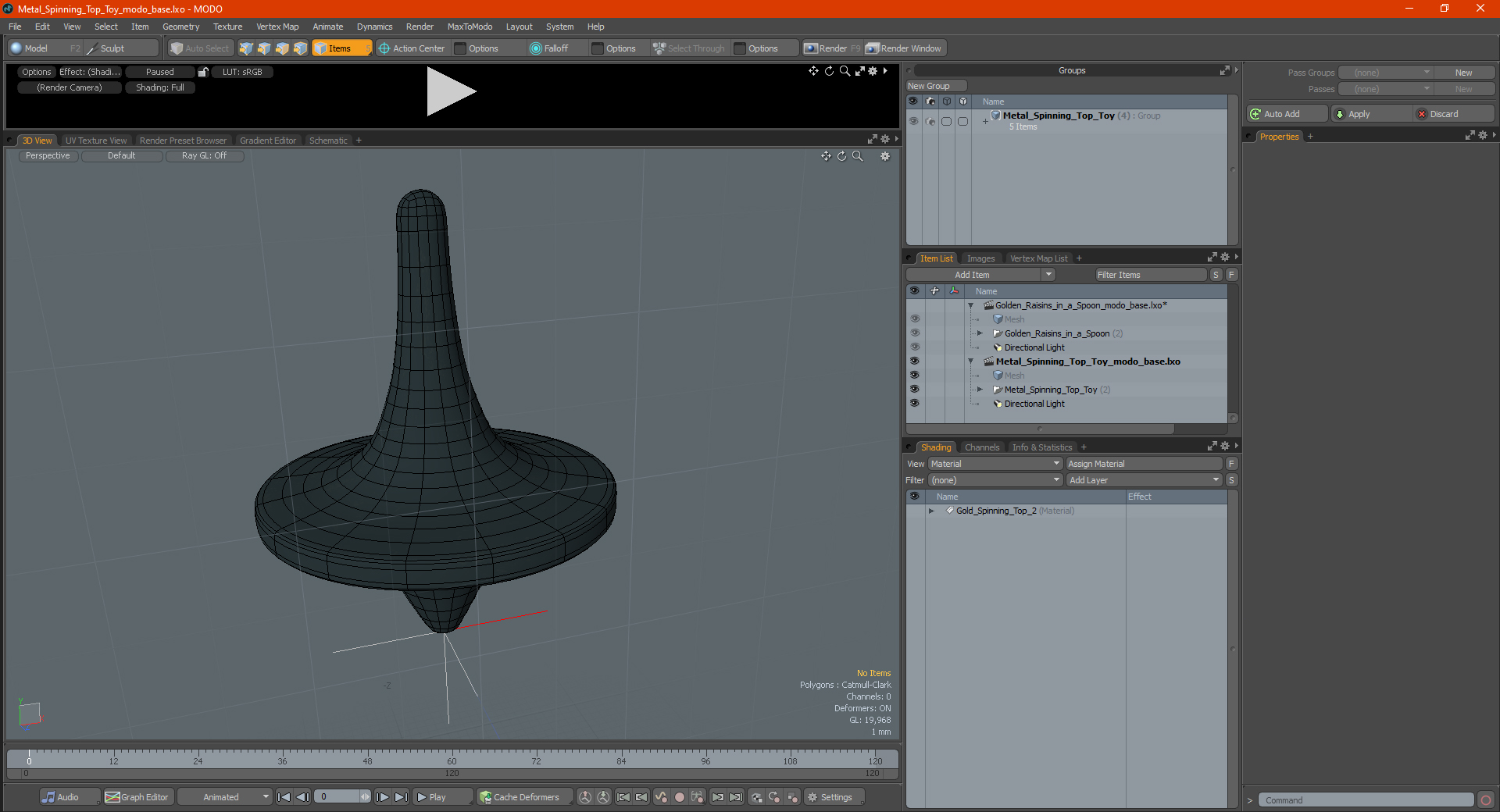Screen dimensions: 1500x812
Task: Open the MaxToModo menu
Action: pos(470,27)
